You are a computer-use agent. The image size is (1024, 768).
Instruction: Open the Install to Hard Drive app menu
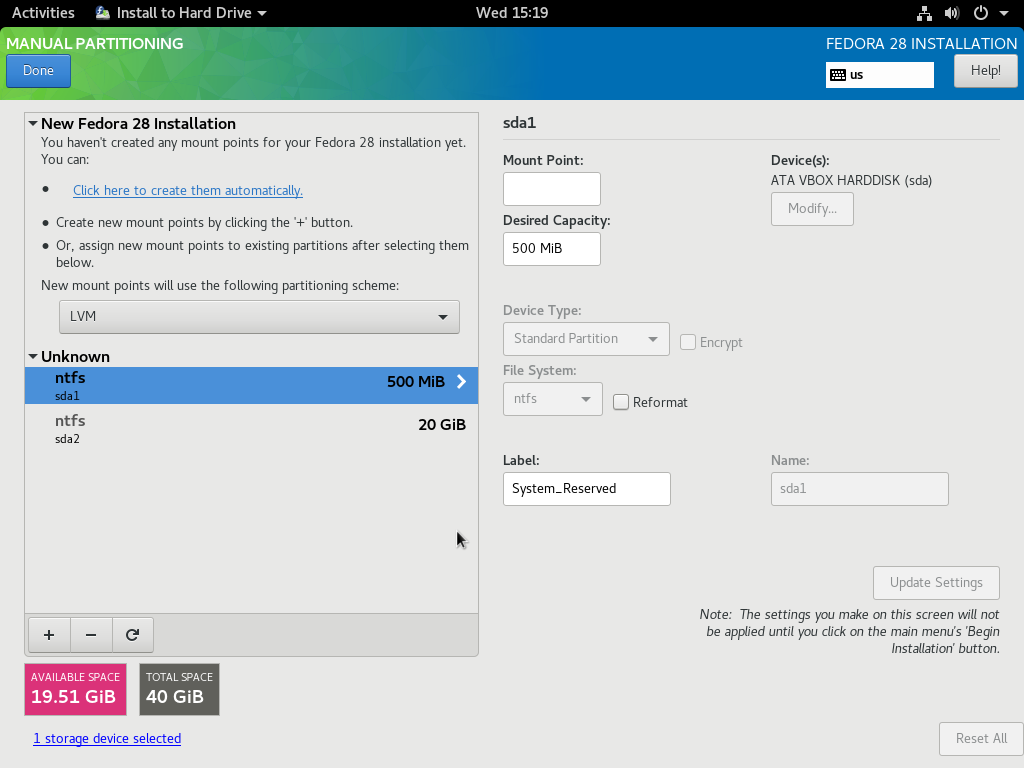pyautogui.click(x=181, y=13)
